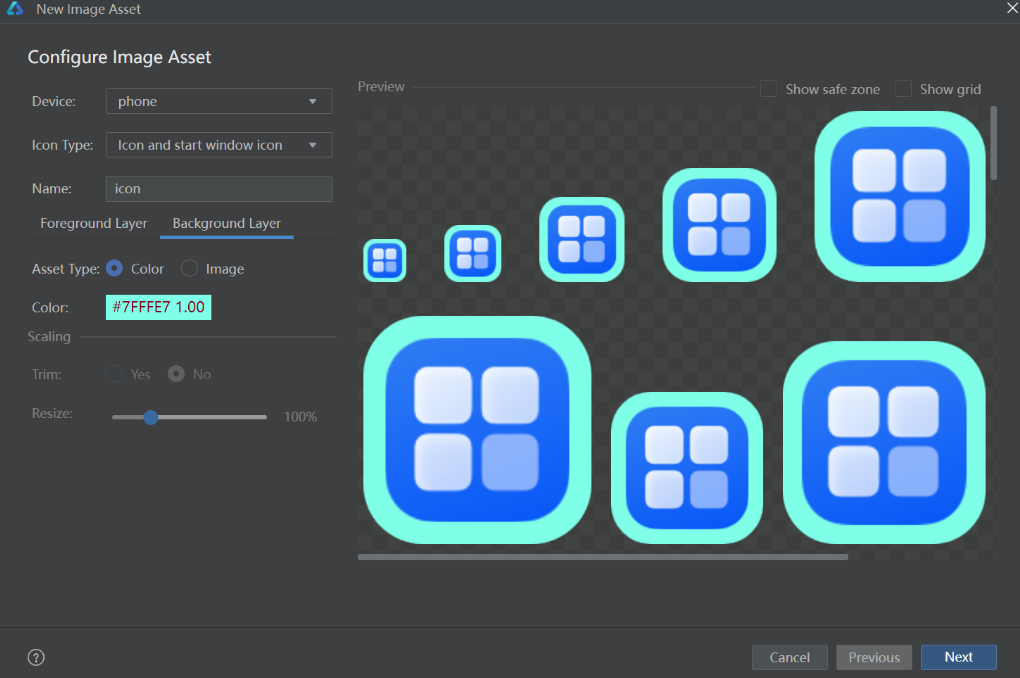
Task: Click in the Name input field
Action: 218,189
